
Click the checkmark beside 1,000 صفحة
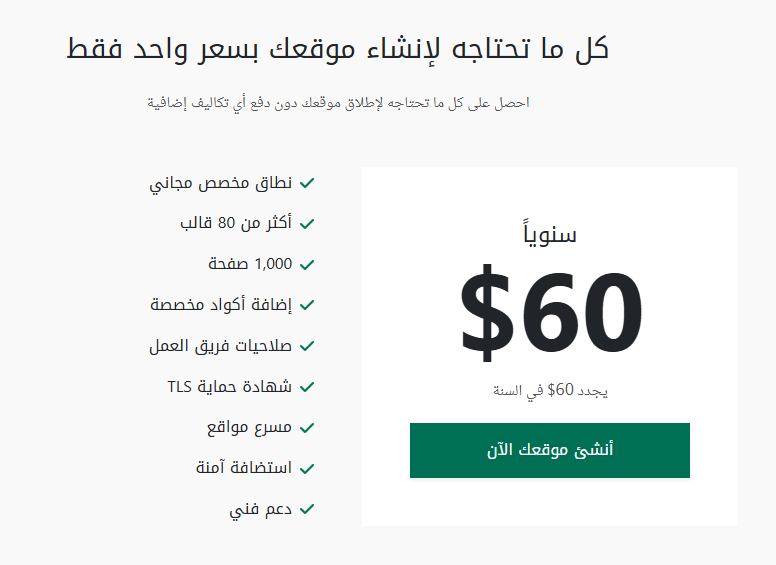[x=307, y=265]
